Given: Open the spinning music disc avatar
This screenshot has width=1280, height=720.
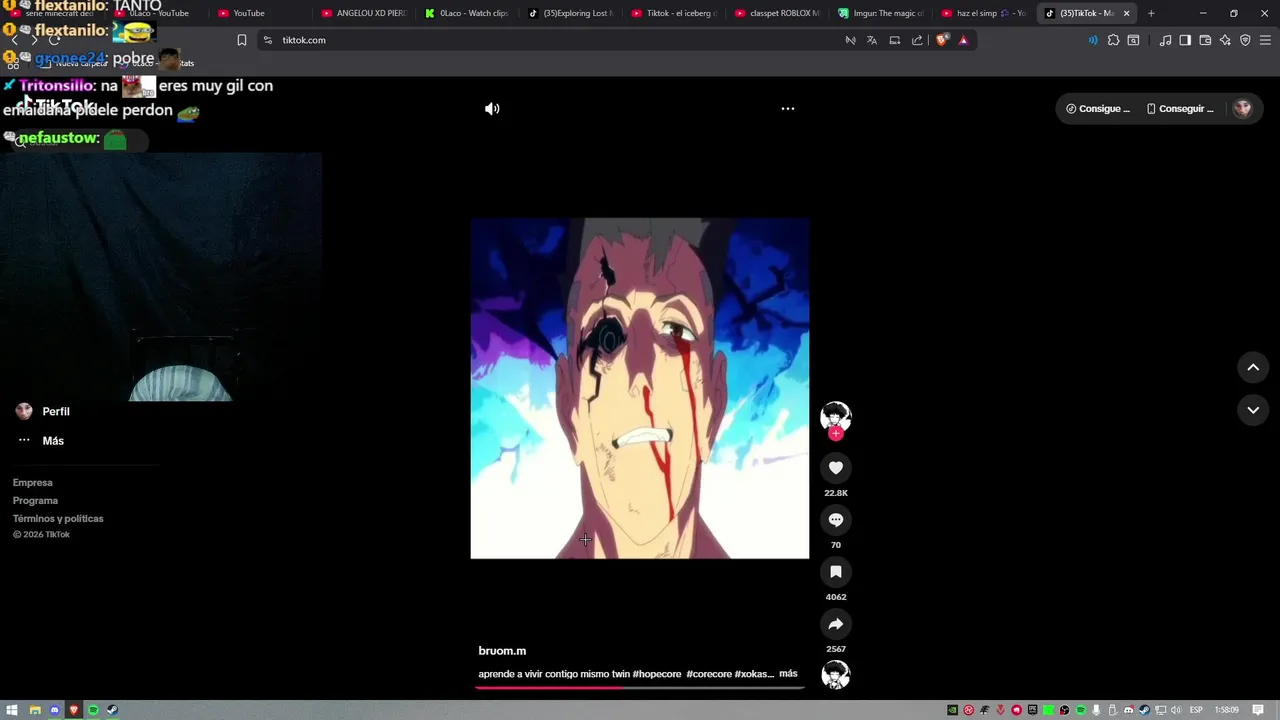Looking at the screenshot, I should tap(836, 675).
